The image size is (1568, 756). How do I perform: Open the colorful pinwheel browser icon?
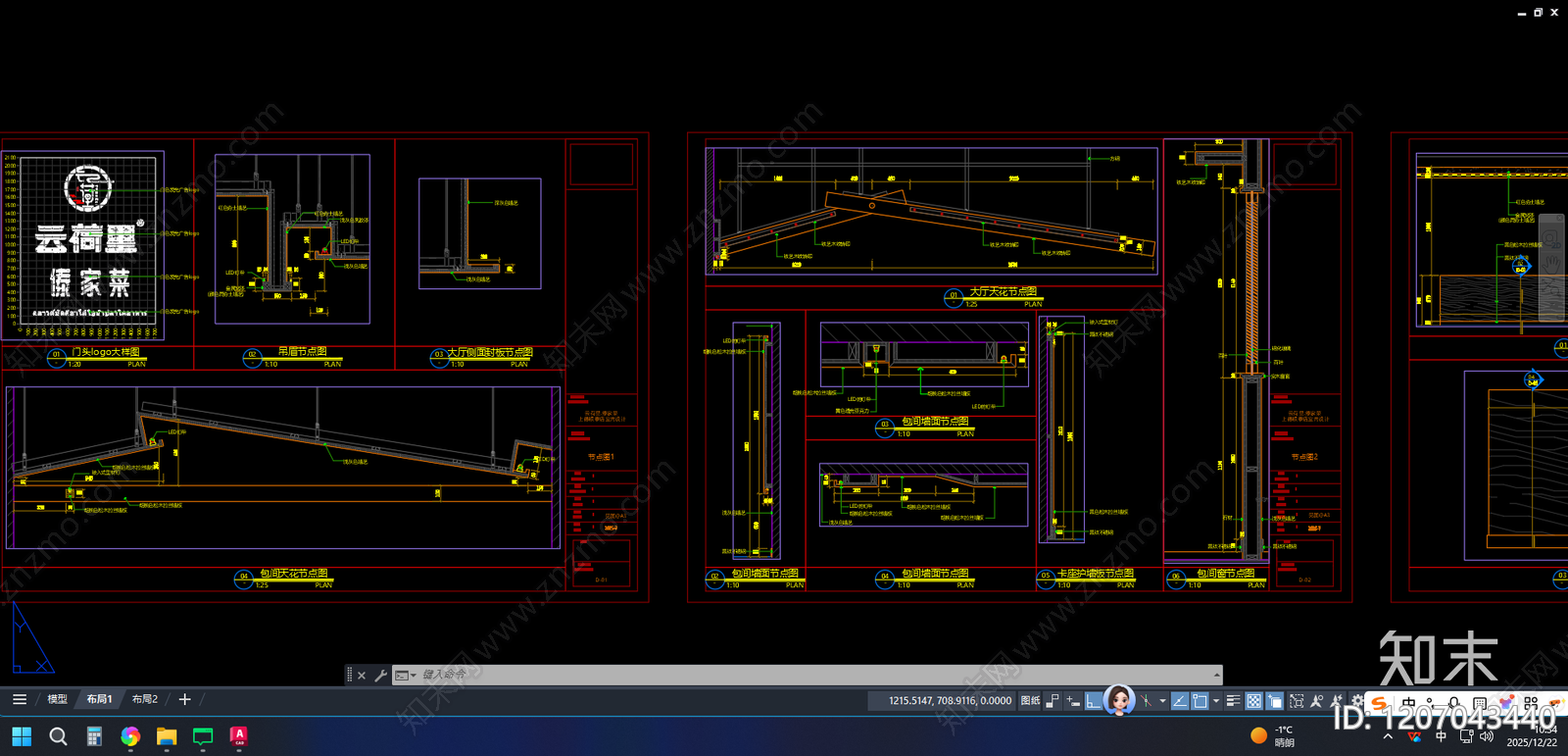point(130,736)
